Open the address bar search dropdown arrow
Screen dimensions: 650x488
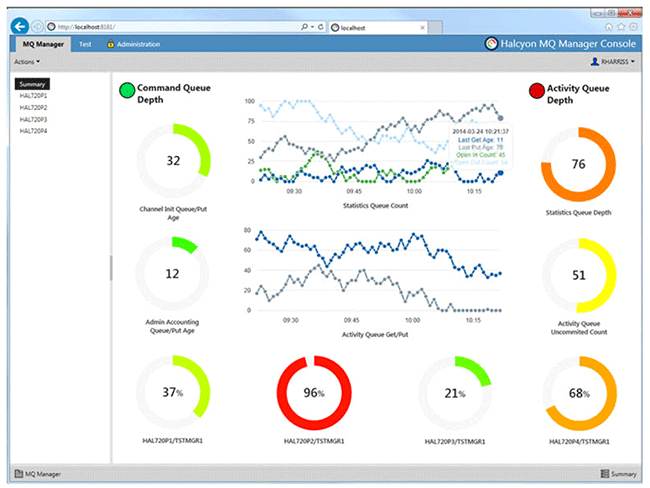(x=312, y=27)
